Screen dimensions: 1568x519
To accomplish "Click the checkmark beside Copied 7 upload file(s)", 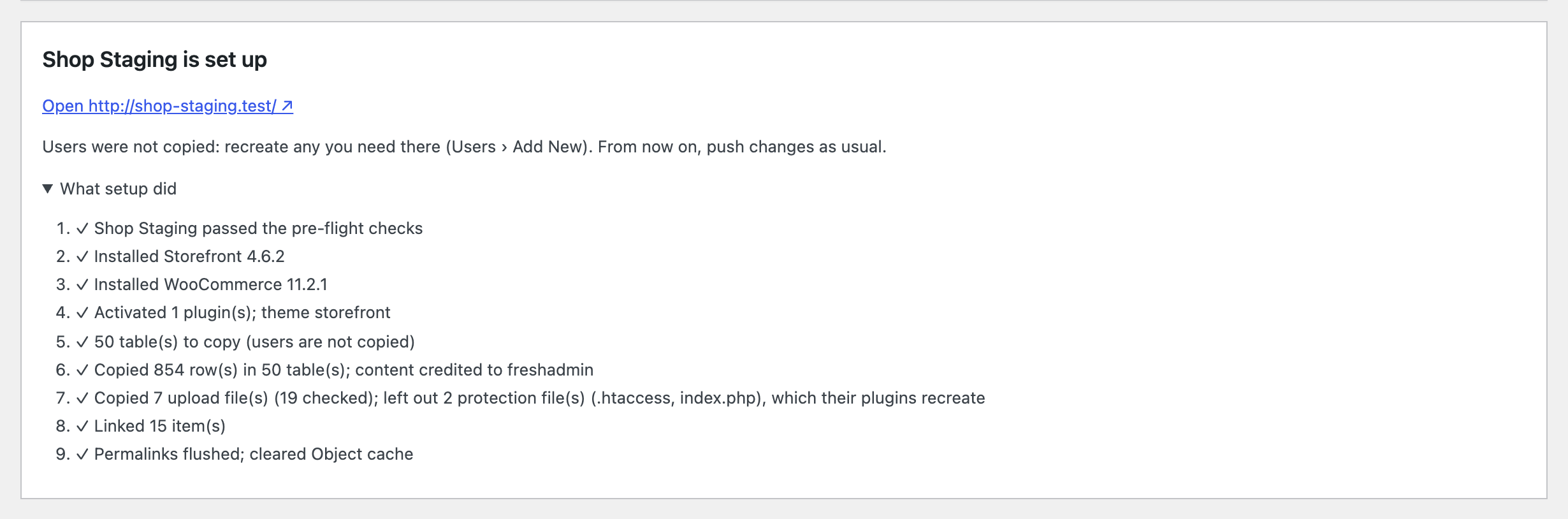I will coord(82,398).
